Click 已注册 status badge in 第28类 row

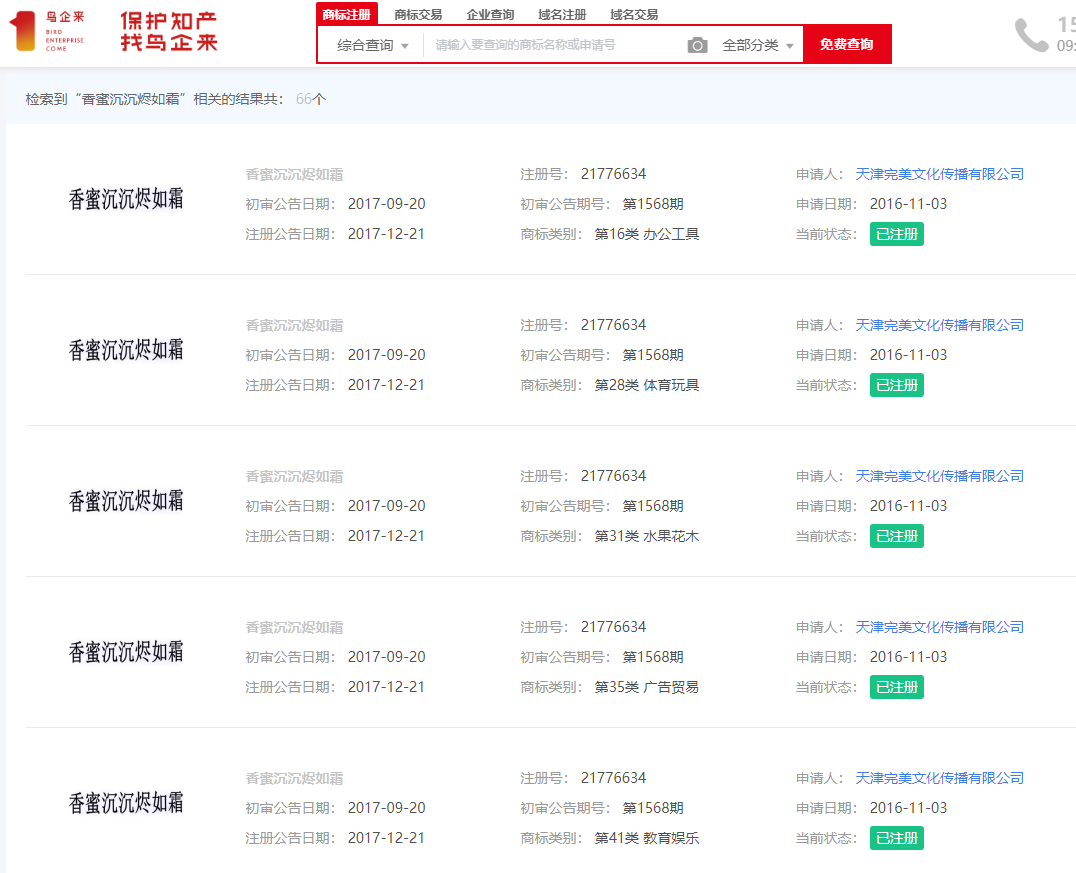[x=897, y=385]
